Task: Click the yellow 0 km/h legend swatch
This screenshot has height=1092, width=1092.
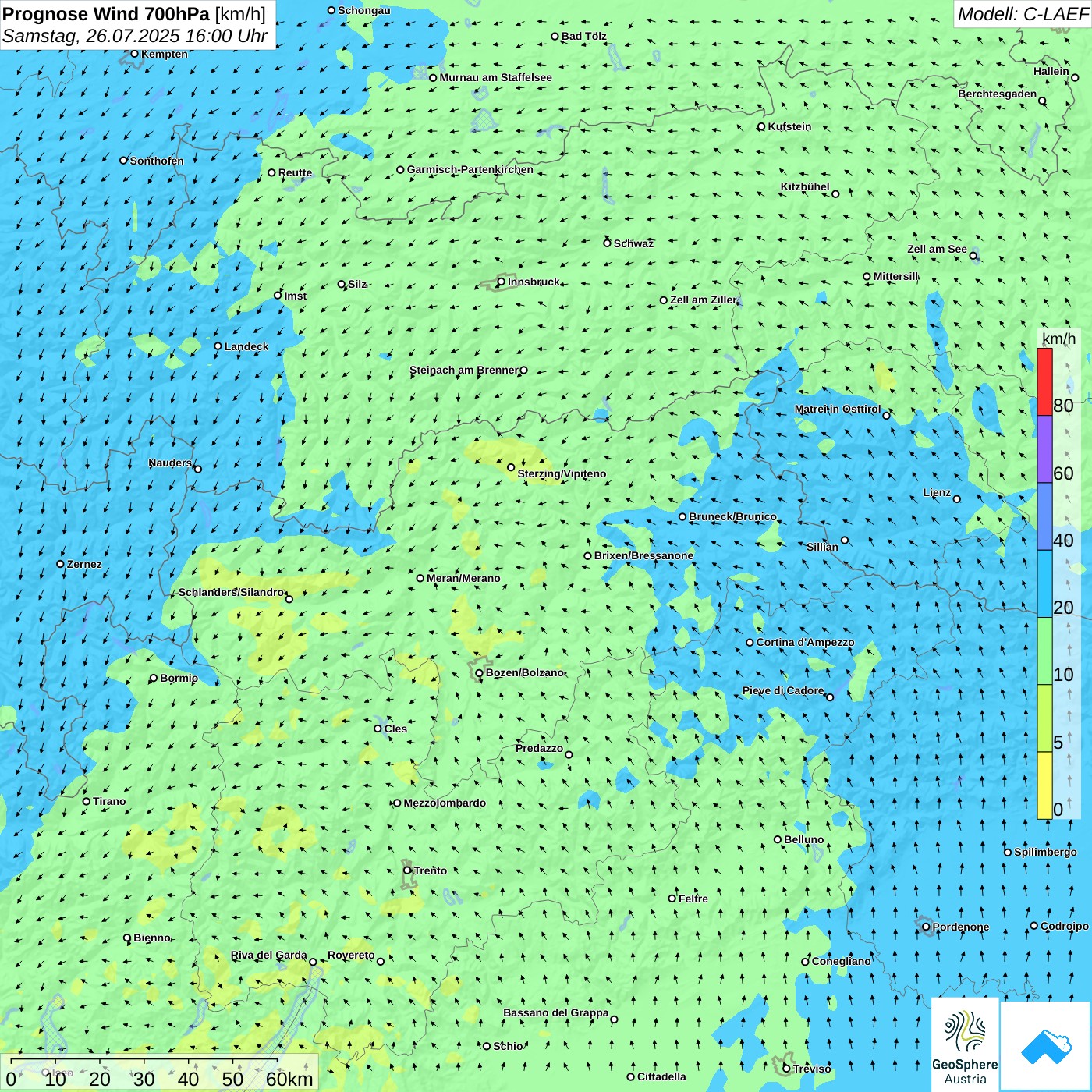Action: click(1044, 785)
